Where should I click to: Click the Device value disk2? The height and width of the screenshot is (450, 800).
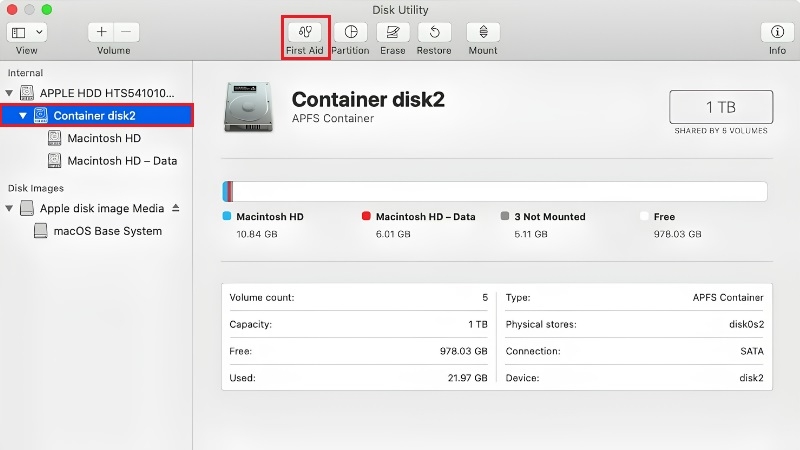pyautogui.click(x=752, y=378)
